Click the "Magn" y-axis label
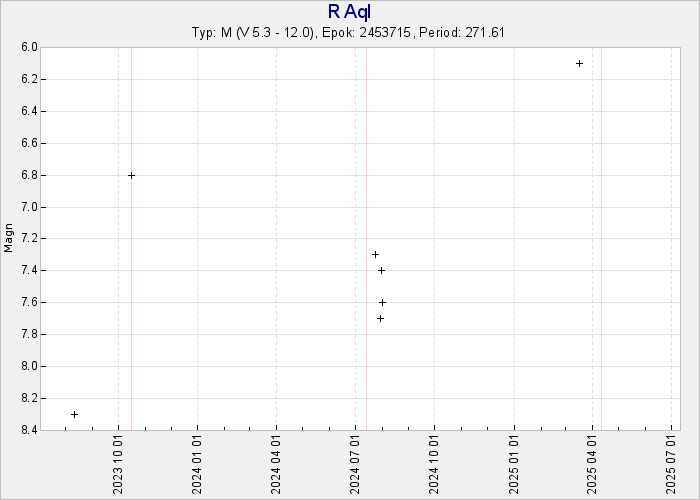 [x=9, y=238]
